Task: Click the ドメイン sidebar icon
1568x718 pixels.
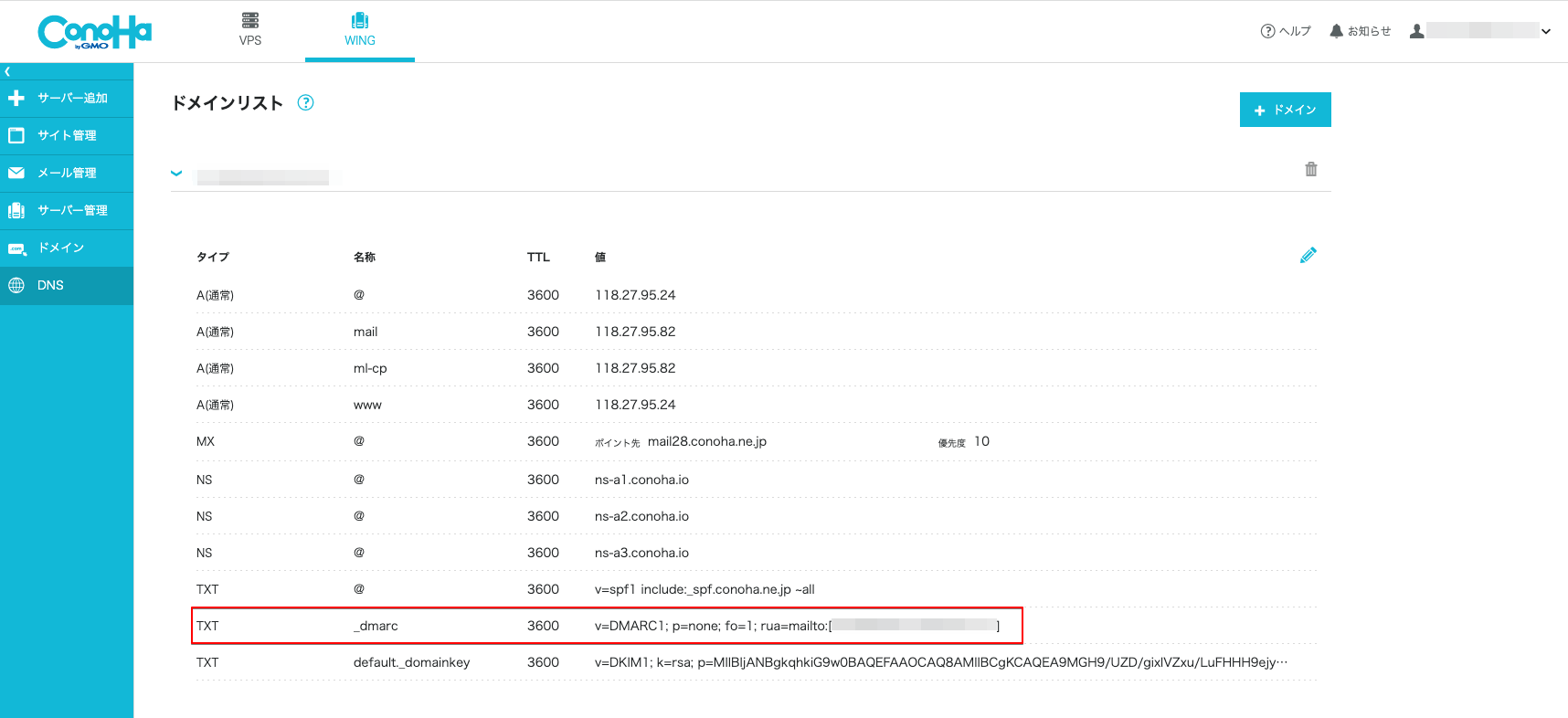Action: 17,248
